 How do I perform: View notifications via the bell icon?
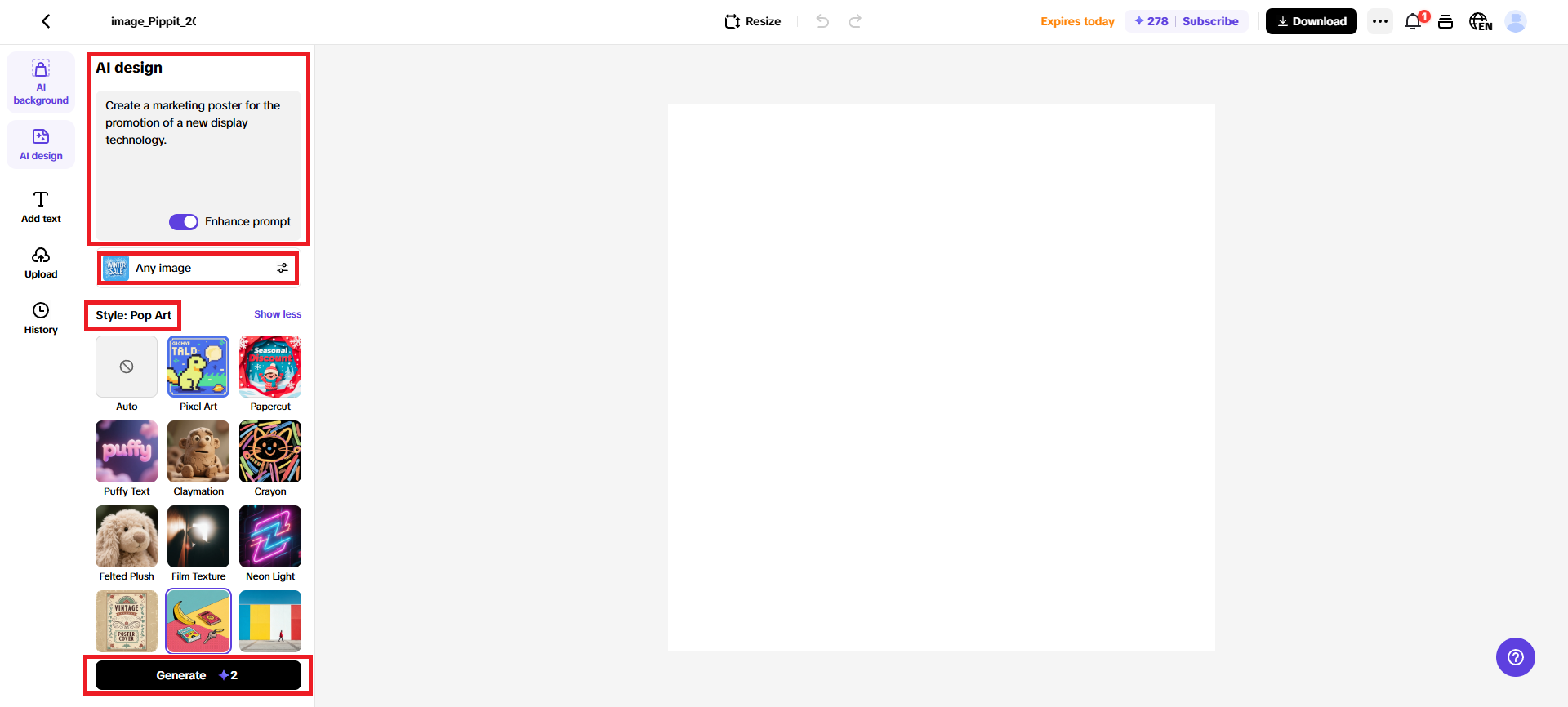1413,21
